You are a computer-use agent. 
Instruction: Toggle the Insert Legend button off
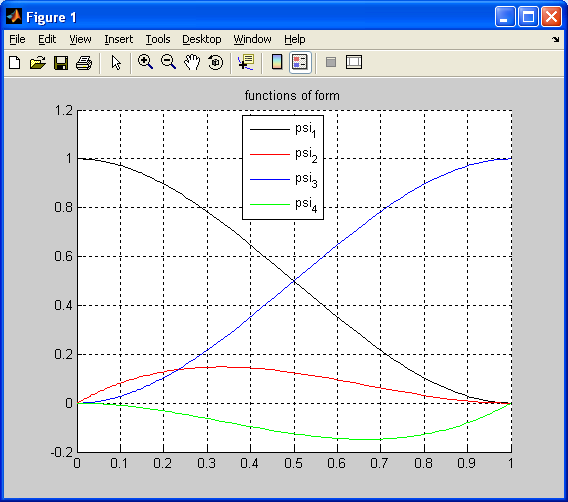pos(300,62)
